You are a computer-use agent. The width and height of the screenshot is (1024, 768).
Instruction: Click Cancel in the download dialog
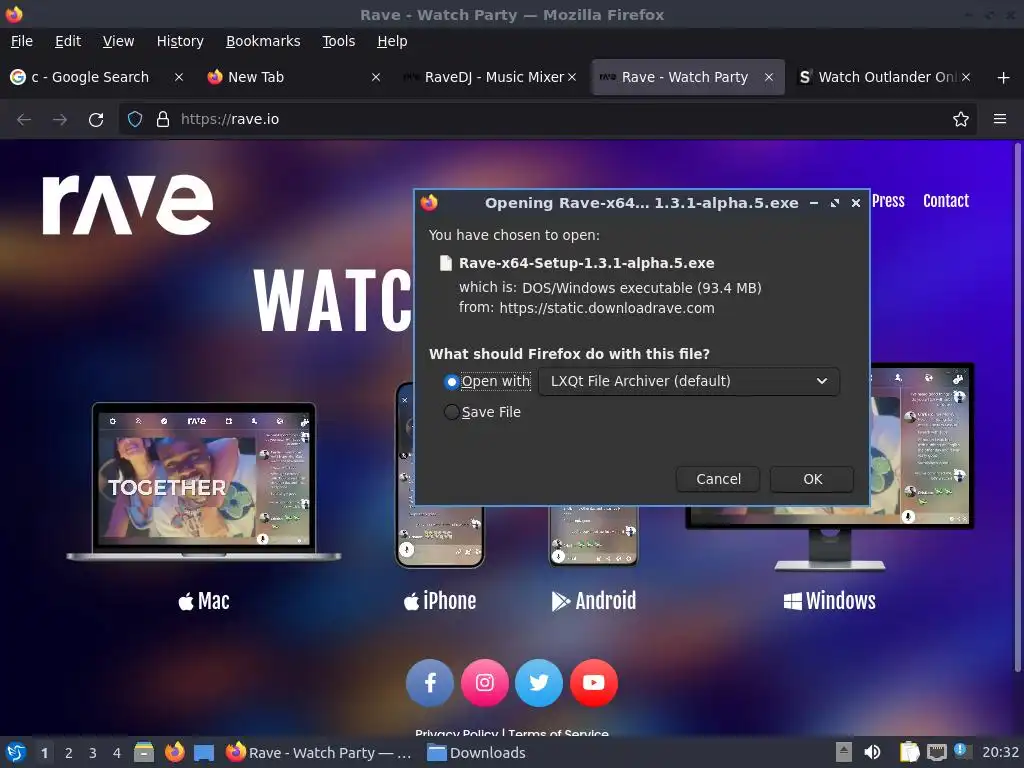coord(718,479)
